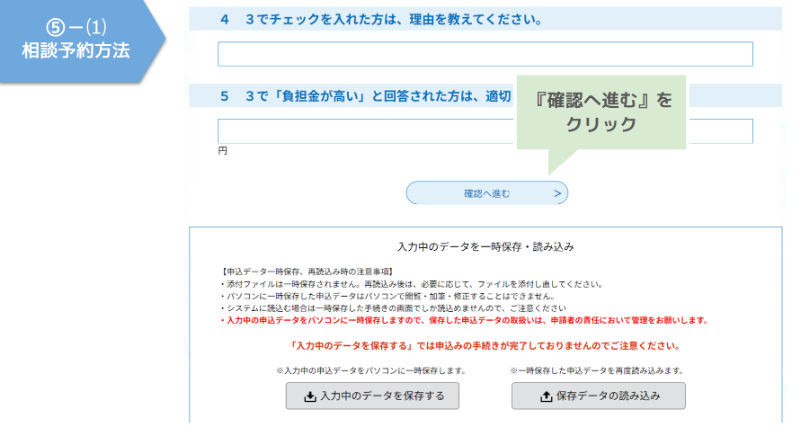This screenshot has height=437, width=800.
Task: Click 入力中のデータを保存する button
Action: tap(372, 396)
